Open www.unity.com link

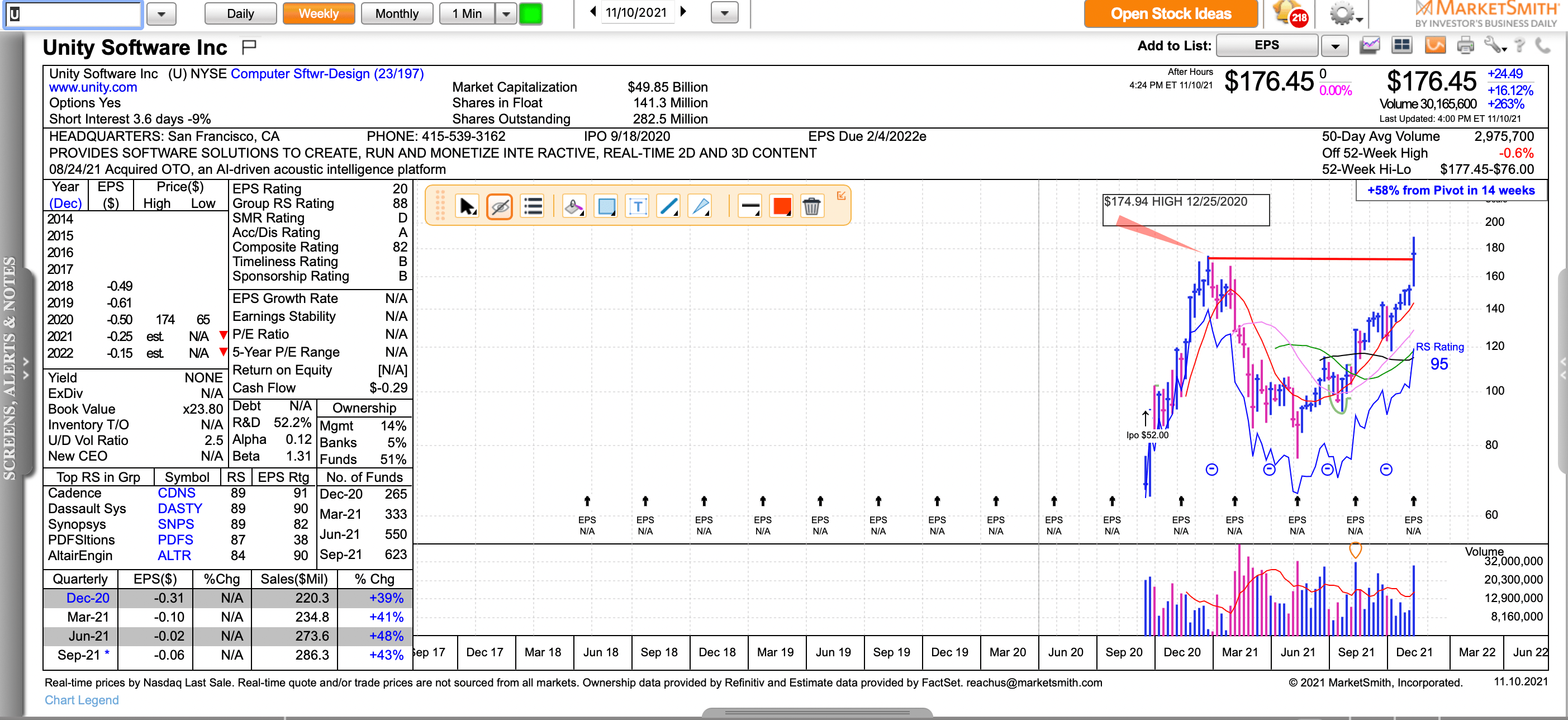[x=93, y=88]
